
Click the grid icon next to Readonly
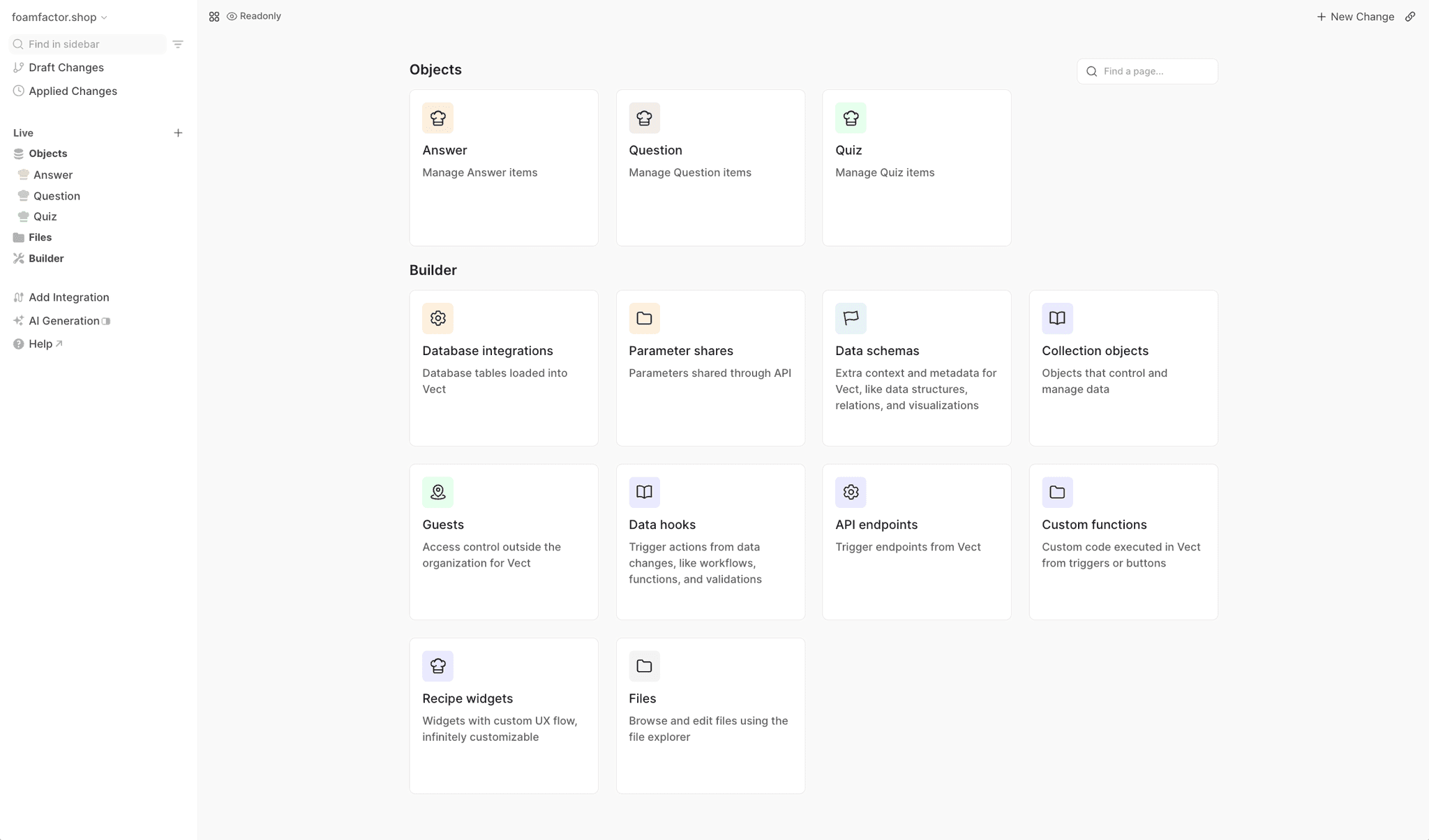(x=214, y=16)
